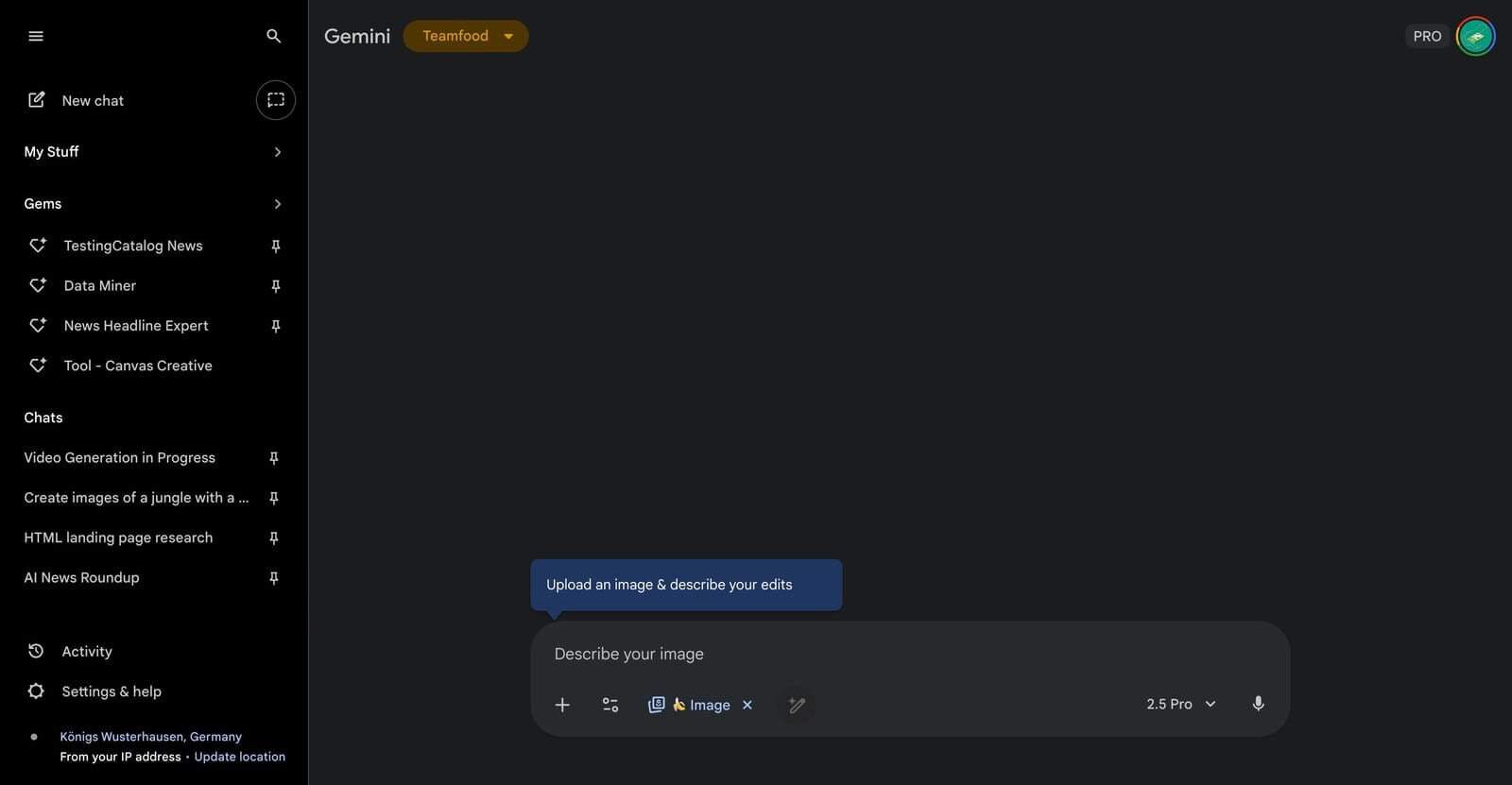Open the 2.5 Pro model selector
The width and height of the screenshot is (1512, 785).
click(1179, 704)
